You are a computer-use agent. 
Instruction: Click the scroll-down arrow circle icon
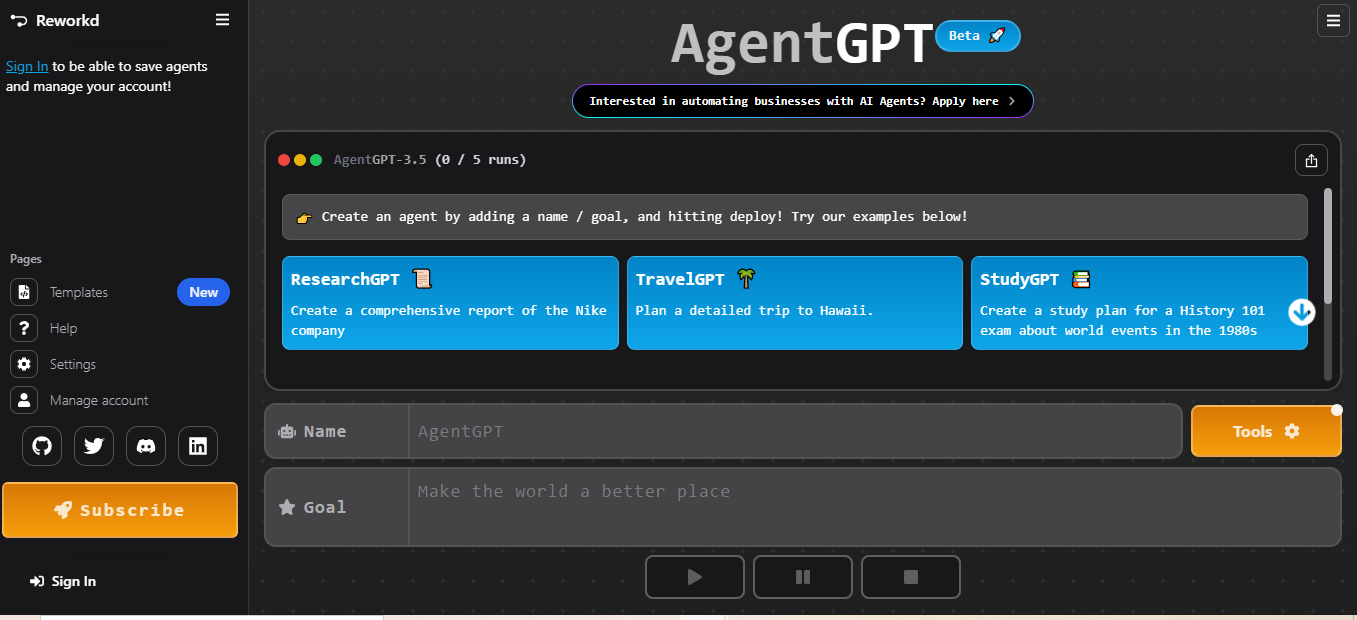pyautogui.click(x=1301, y=312)
